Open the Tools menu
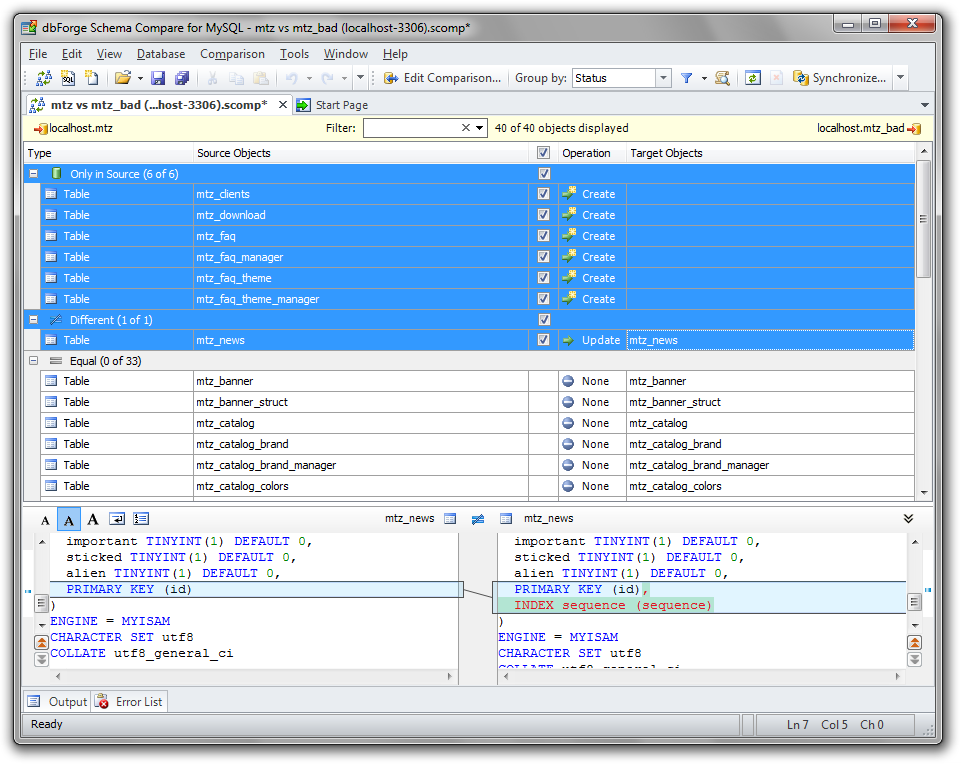Image resolution: width=962 pixels, height=764 pixels. 294,54
